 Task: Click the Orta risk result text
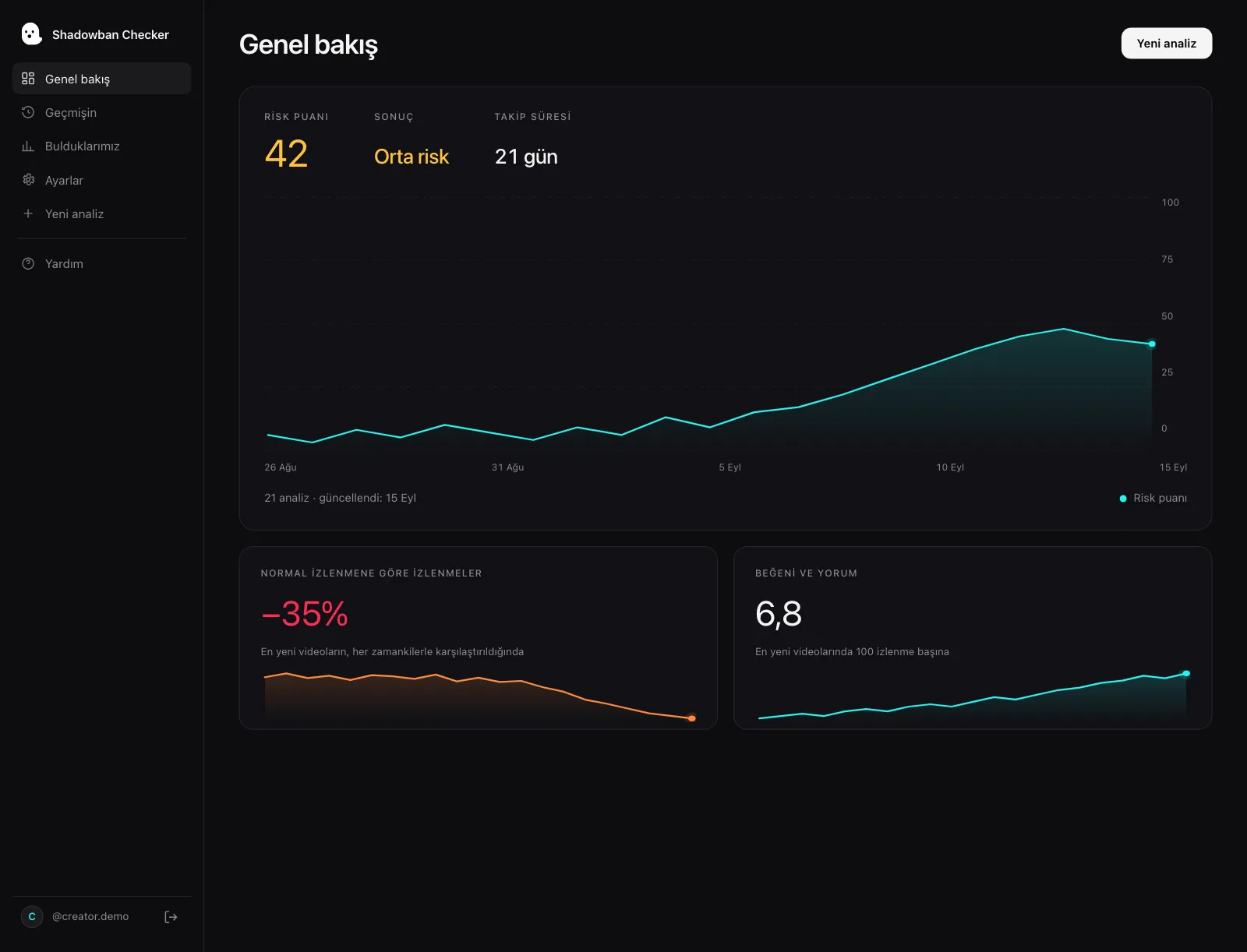tap(412, 157)
